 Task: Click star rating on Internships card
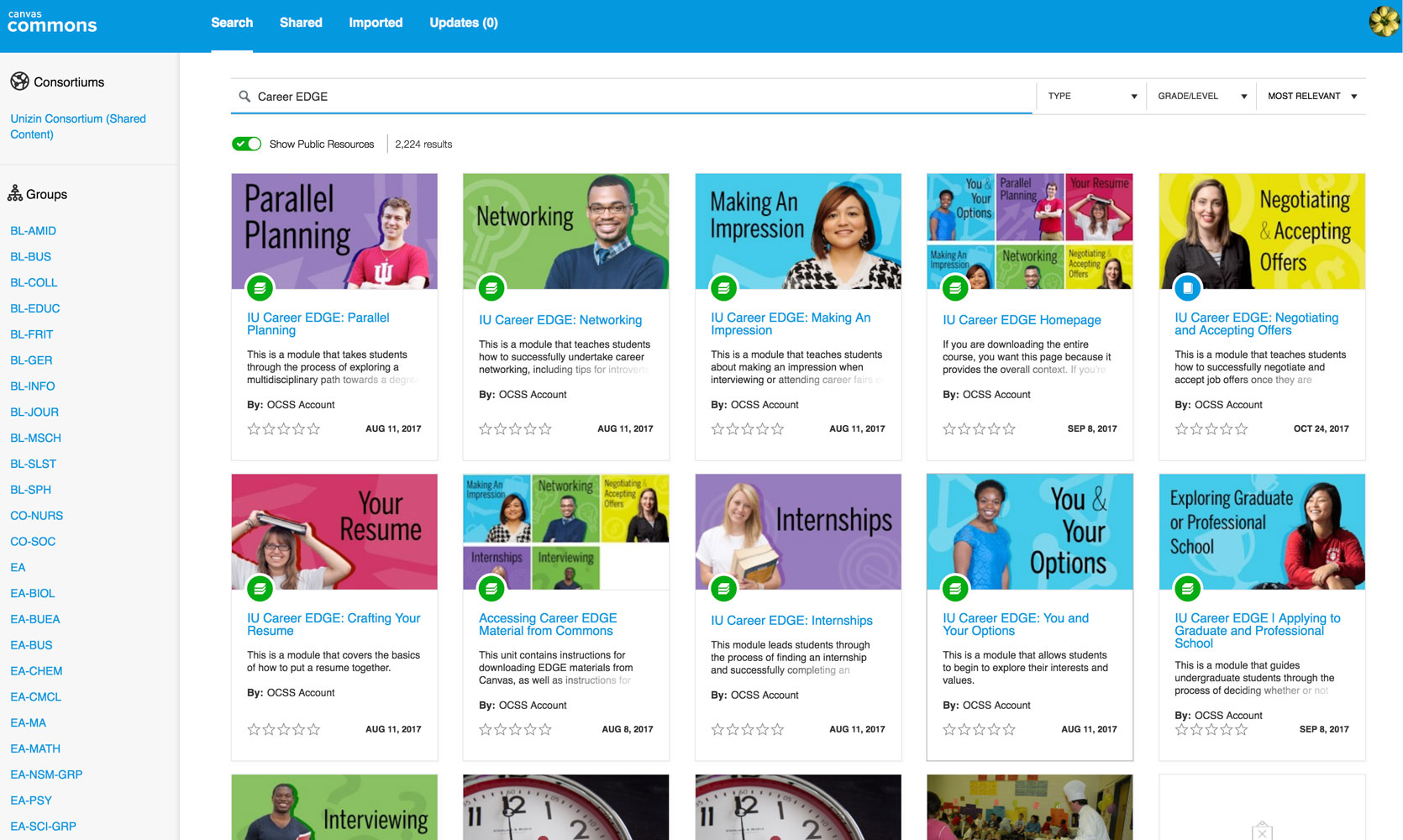[x=748, y=730]
